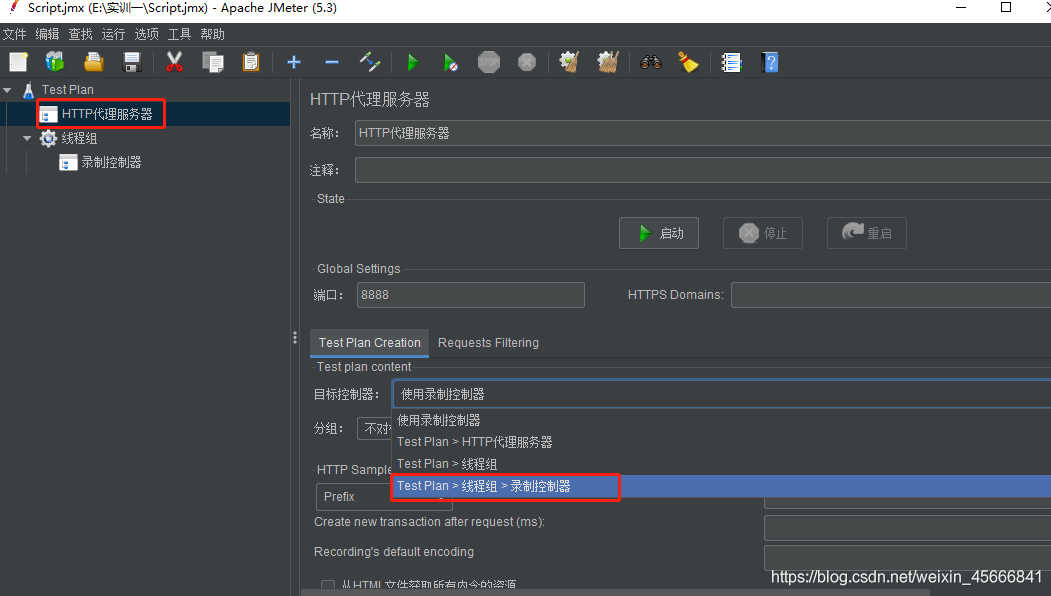The image size is (1051, 596).
Task: Open the 工具 menu
Action: click(x=180, y=34)
